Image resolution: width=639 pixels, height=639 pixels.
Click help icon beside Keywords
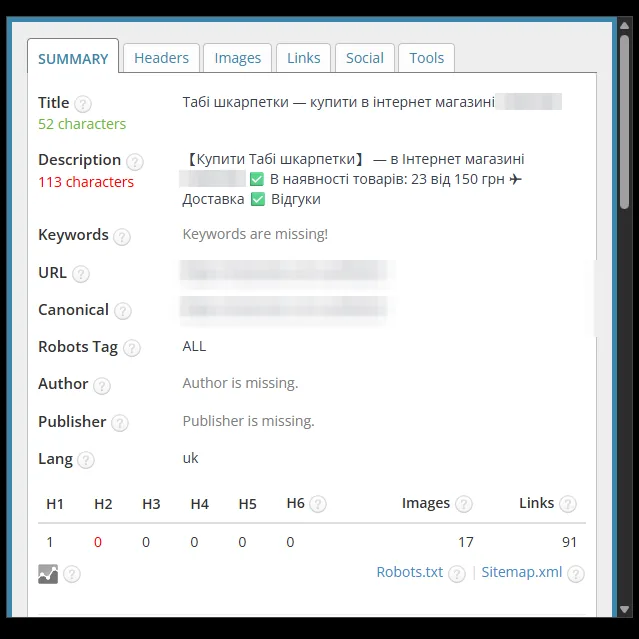(x=122, y=236)
